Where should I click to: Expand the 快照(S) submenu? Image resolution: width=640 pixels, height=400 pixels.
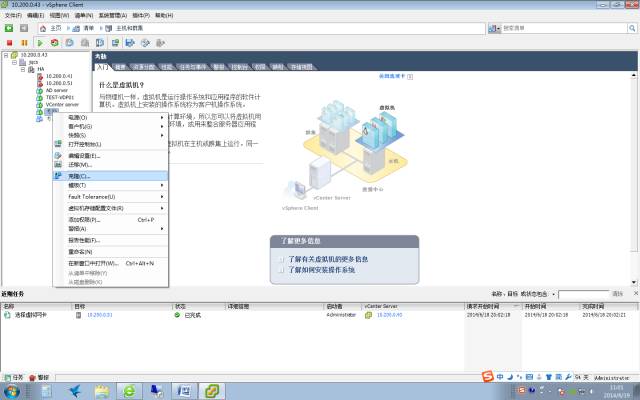pos(162,136)
